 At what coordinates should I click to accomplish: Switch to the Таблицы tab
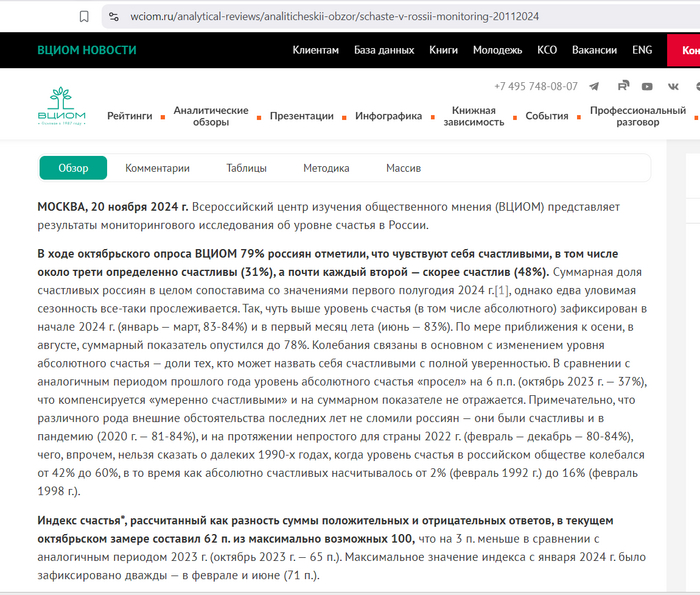[246, 168]
